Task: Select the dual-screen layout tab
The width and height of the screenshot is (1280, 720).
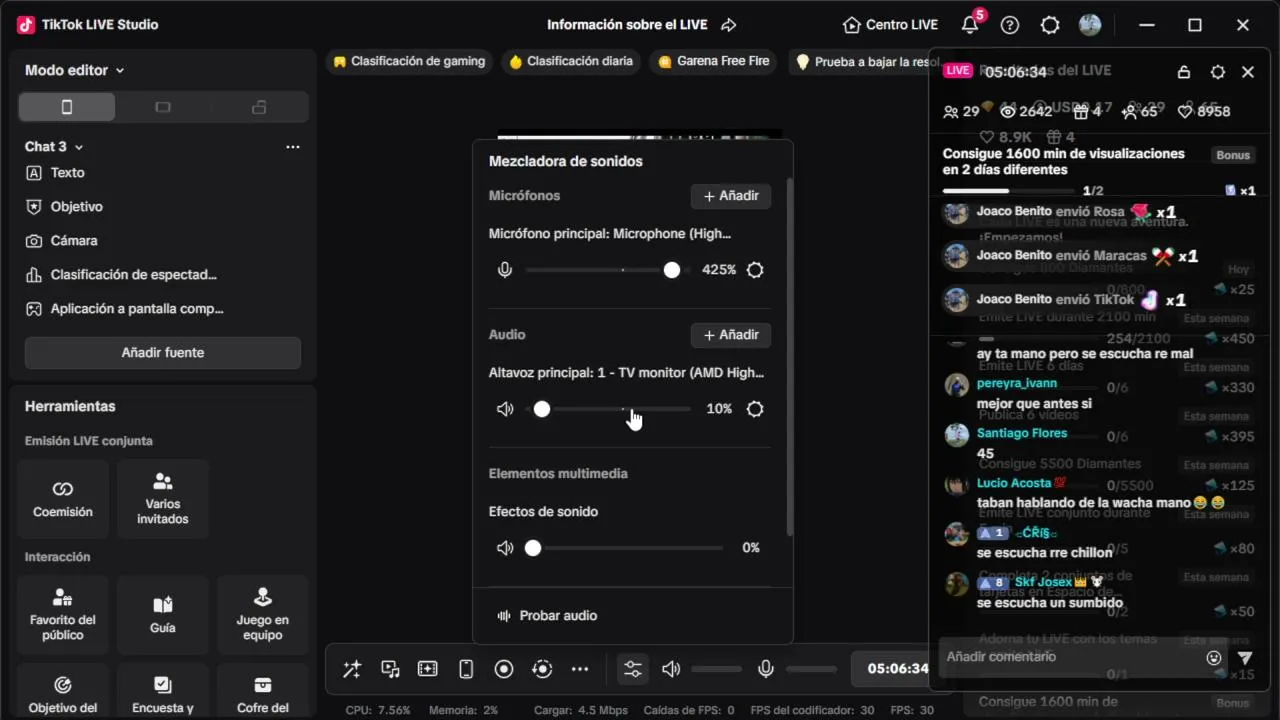Action: click(x=259, y=107)
